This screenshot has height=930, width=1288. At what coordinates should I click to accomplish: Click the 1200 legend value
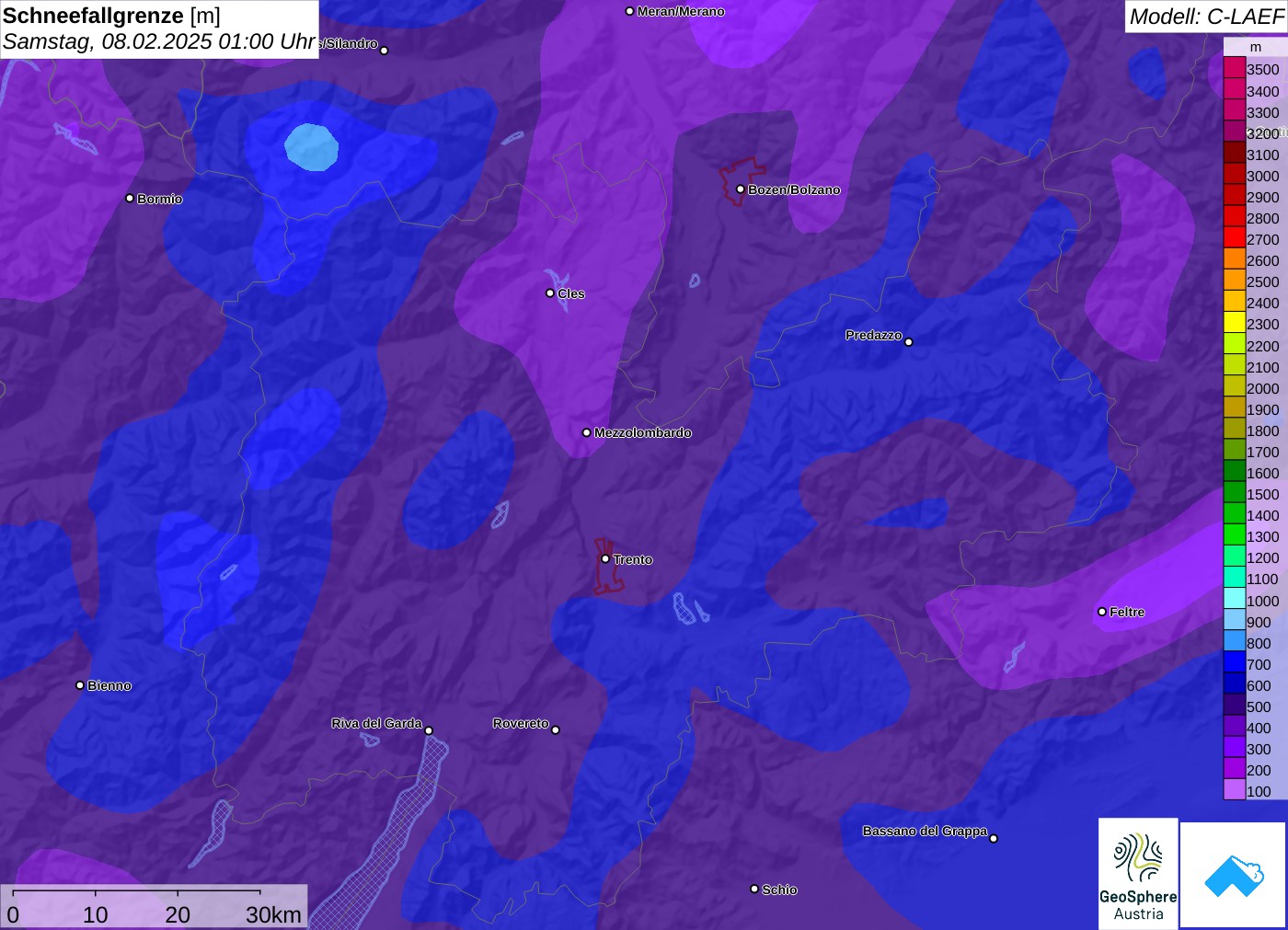coord(1262,557)
